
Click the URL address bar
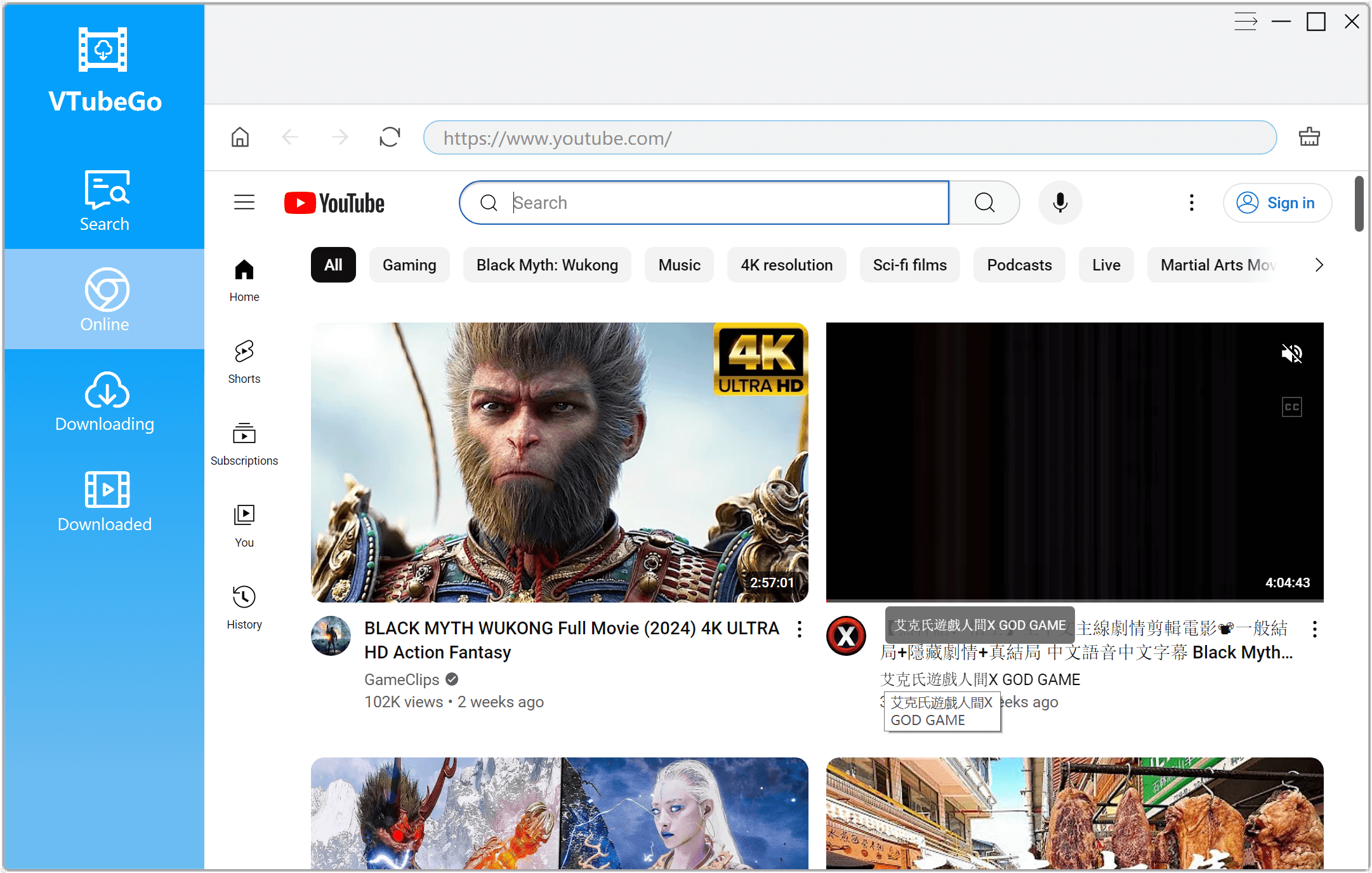click(x=850, y=137)
